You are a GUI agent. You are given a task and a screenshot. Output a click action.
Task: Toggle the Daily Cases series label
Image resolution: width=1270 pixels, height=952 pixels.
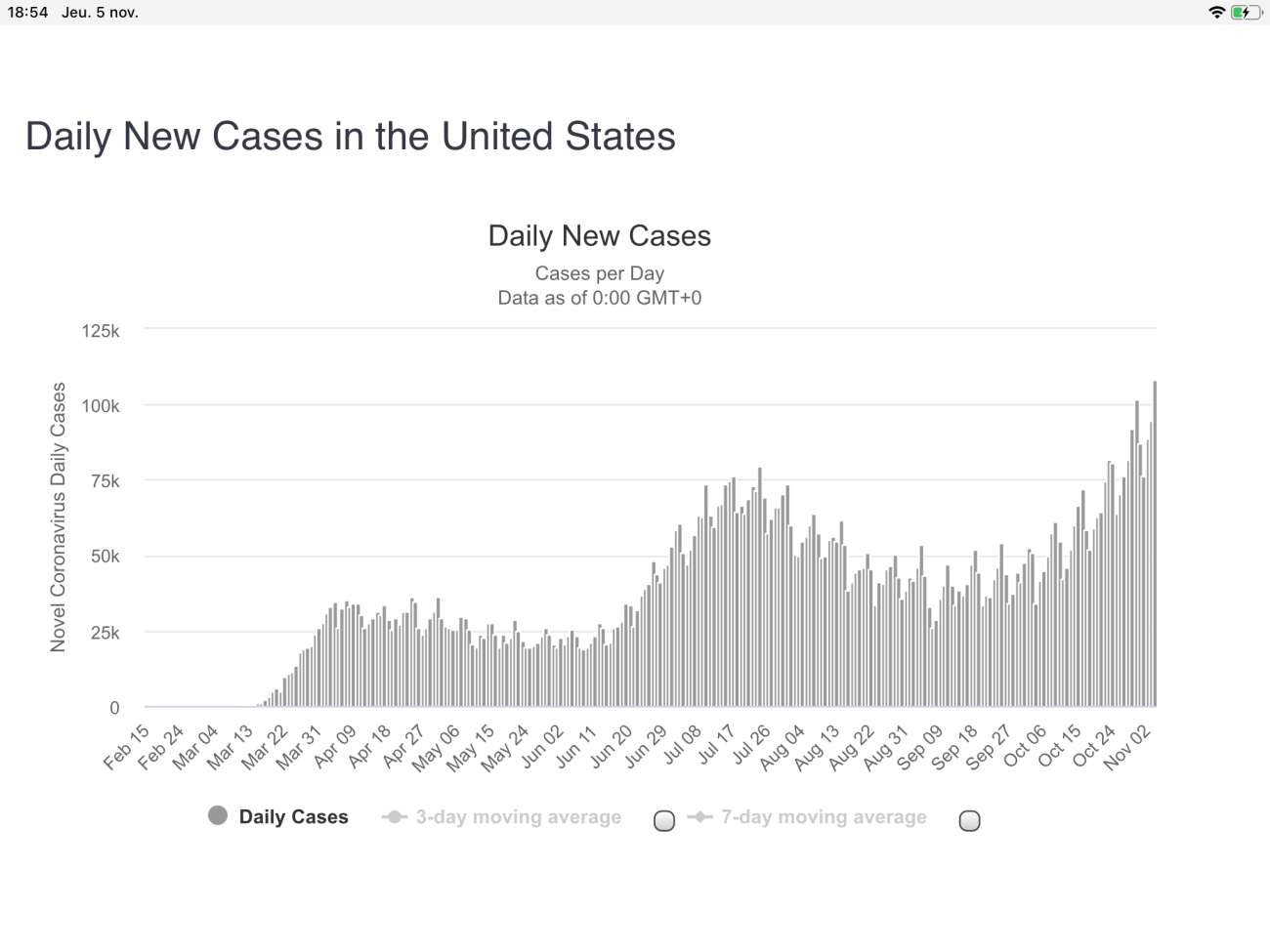(x=293, y=817)
